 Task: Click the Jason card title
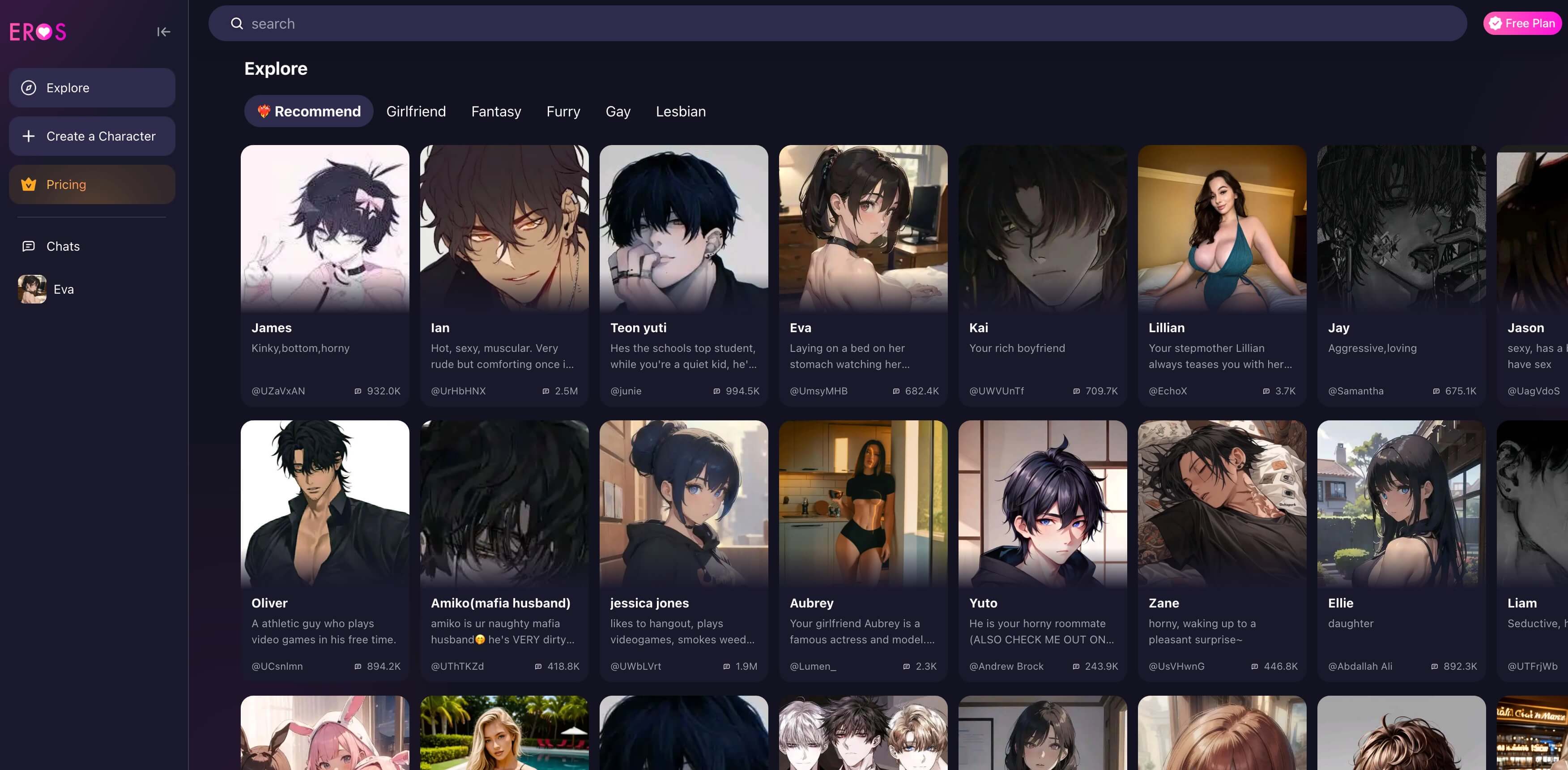point(1525,328)
